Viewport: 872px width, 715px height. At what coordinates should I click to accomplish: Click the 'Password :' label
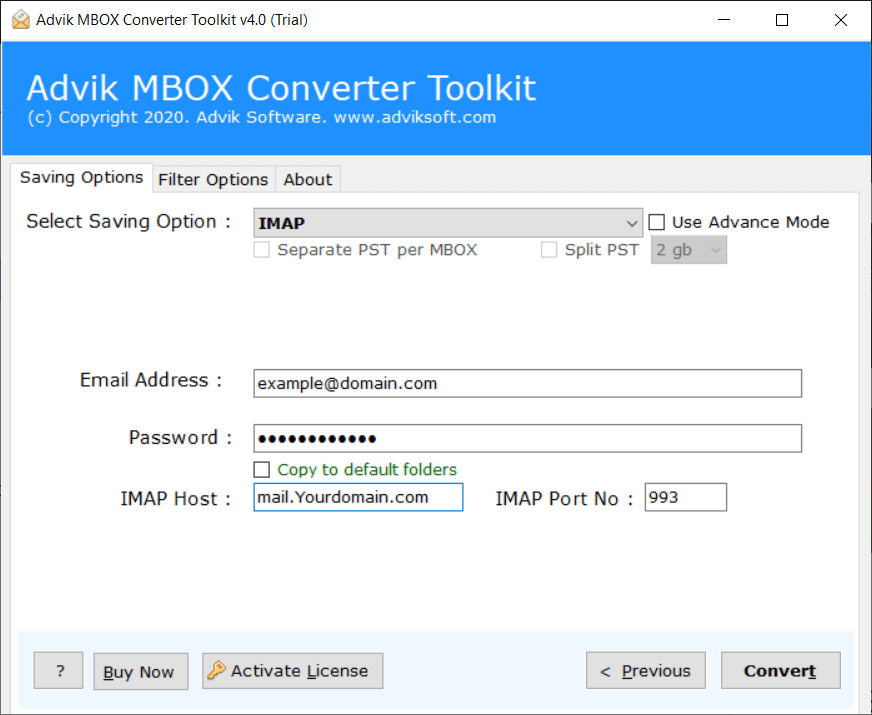(180, 438)
